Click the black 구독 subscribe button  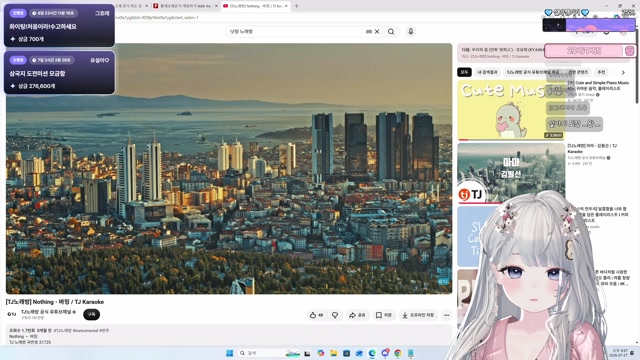tap(91, 314)
